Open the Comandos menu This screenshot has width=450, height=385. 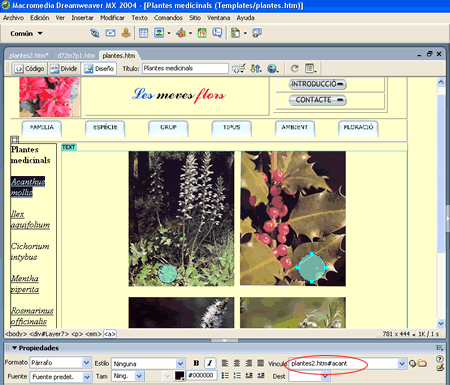tap(168, 18)
